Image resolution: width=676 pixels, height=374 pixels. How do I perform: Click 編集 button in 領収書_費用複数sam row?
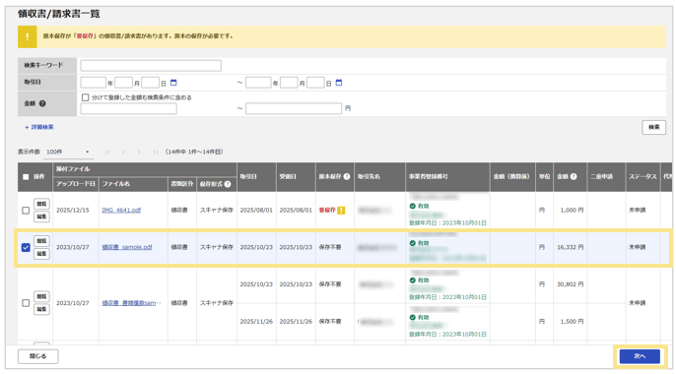tap(41, 309)
